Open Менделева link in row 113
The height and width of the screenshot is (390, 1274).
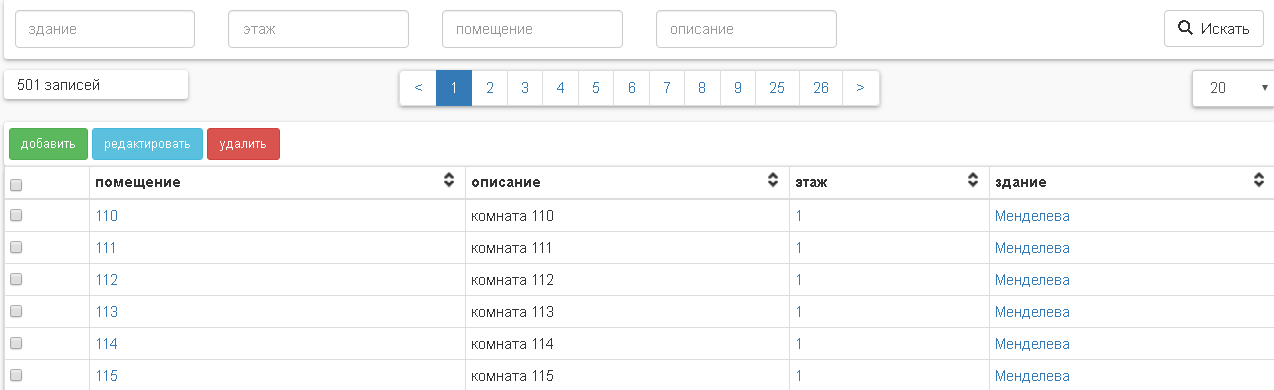pyautogui.click(x=1032, y=312)
